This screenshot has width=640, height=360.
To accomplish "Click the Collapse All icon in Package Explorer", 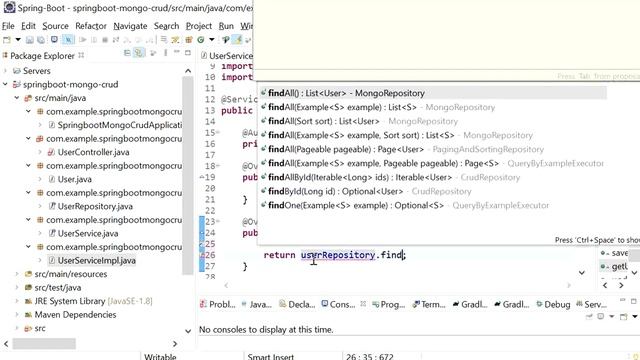I will pyautogui.click(x=127, y=53).
